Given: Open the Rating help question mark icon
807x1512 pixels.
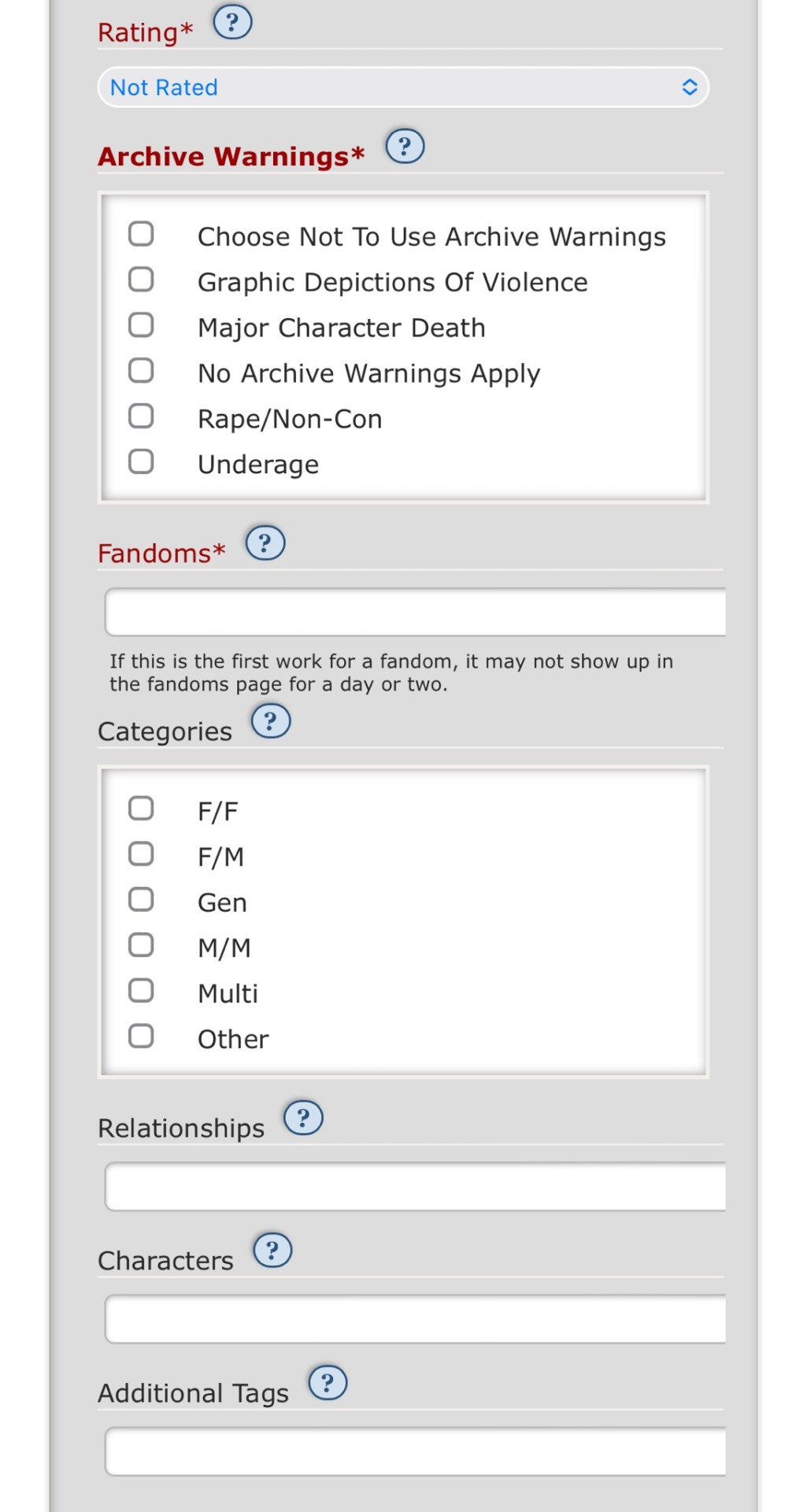Looking at the screenshot, I should click(x=233, y=22).
